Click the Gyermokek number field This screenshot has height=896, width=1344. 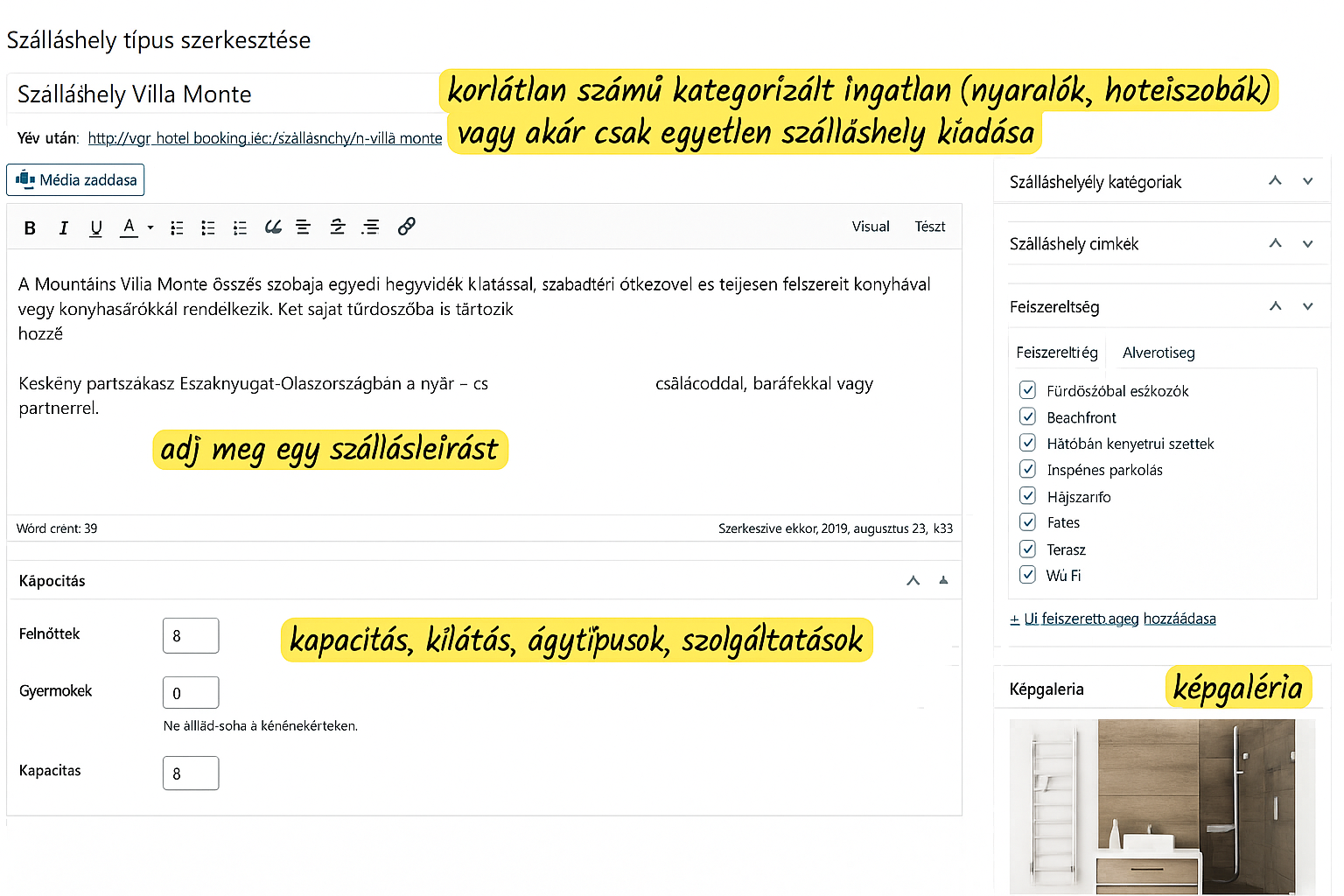(191, 692)
